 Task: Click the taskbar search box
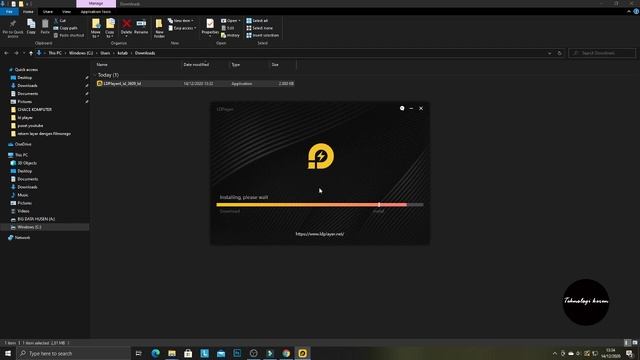[73, 353]
